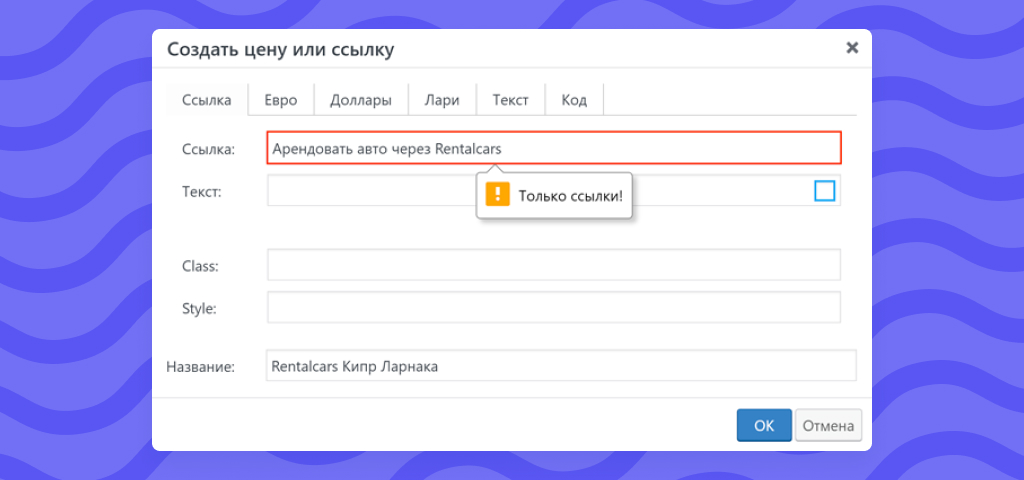Open the Евро tab
Screen dimensions: 1024x480
[x=281, y=100]
